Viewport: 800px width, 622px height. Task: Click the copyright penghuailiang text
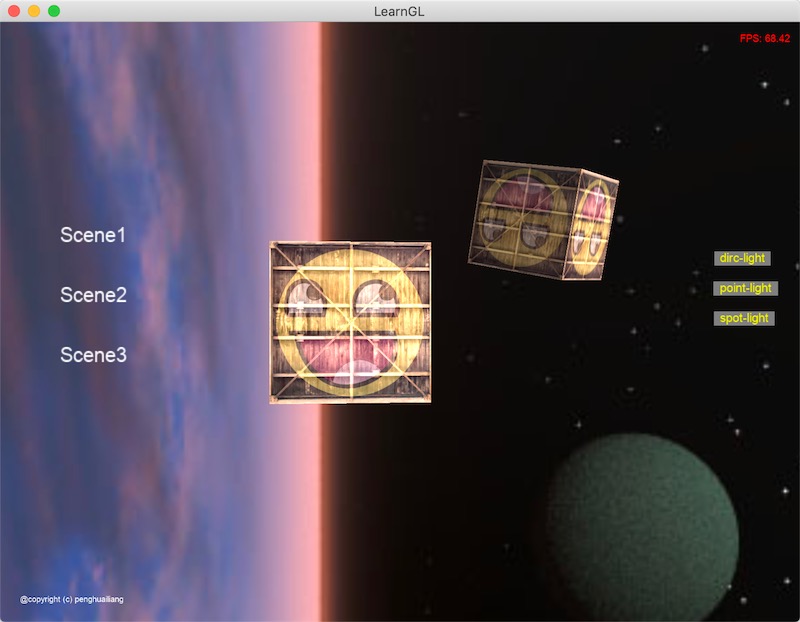71,599
